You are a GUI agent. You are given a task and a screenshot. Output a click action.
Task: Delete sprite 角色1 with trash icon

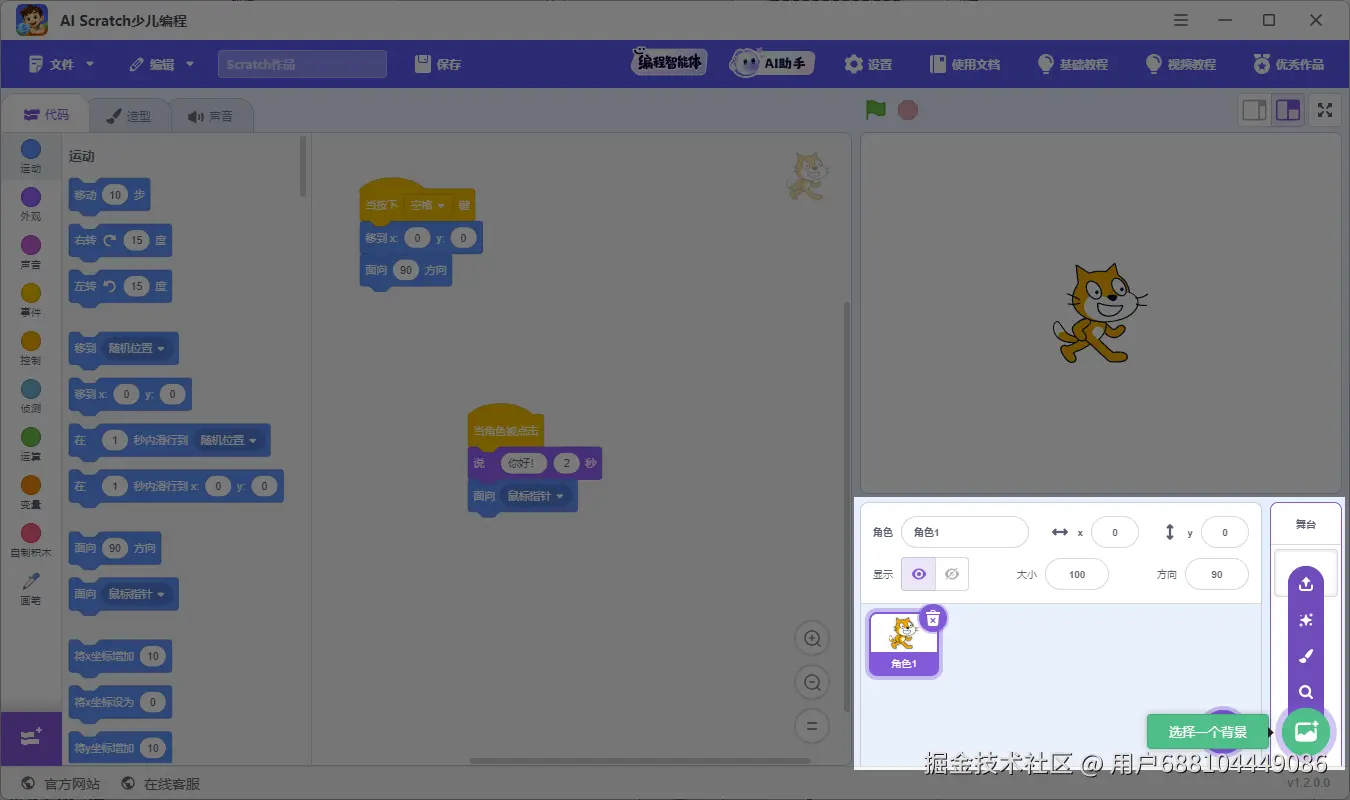click(932, 618)
